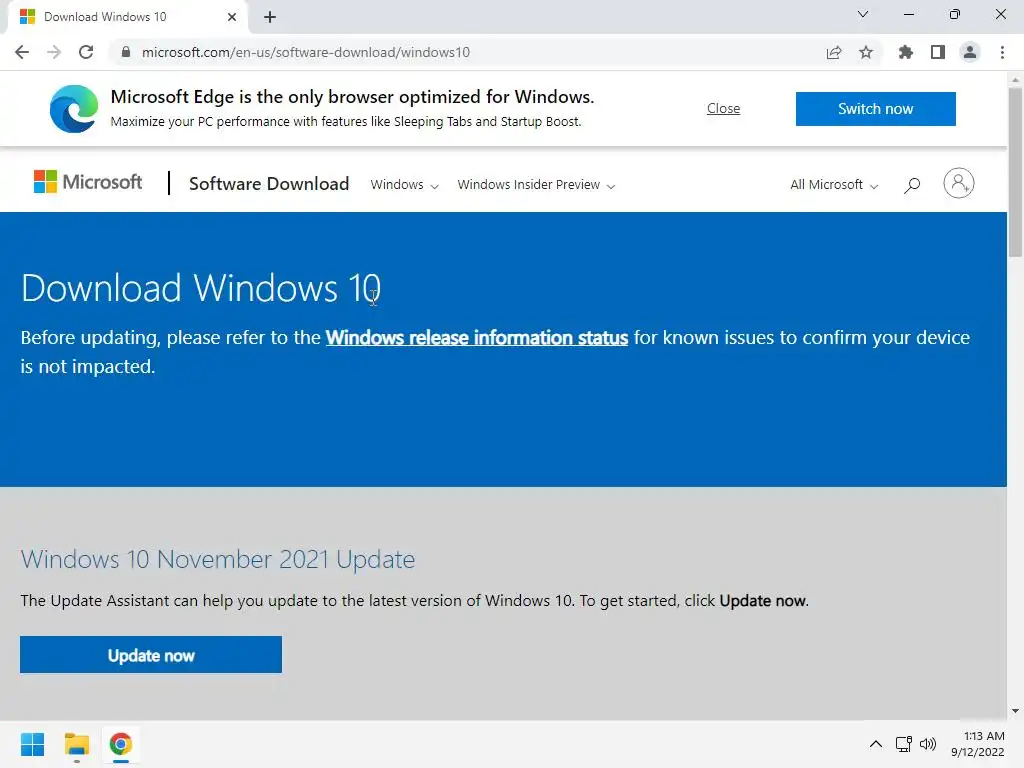The height and width of the screenshot is (768, 1024).
Task: Open a new browser tab
Action: tap(270, 17)
